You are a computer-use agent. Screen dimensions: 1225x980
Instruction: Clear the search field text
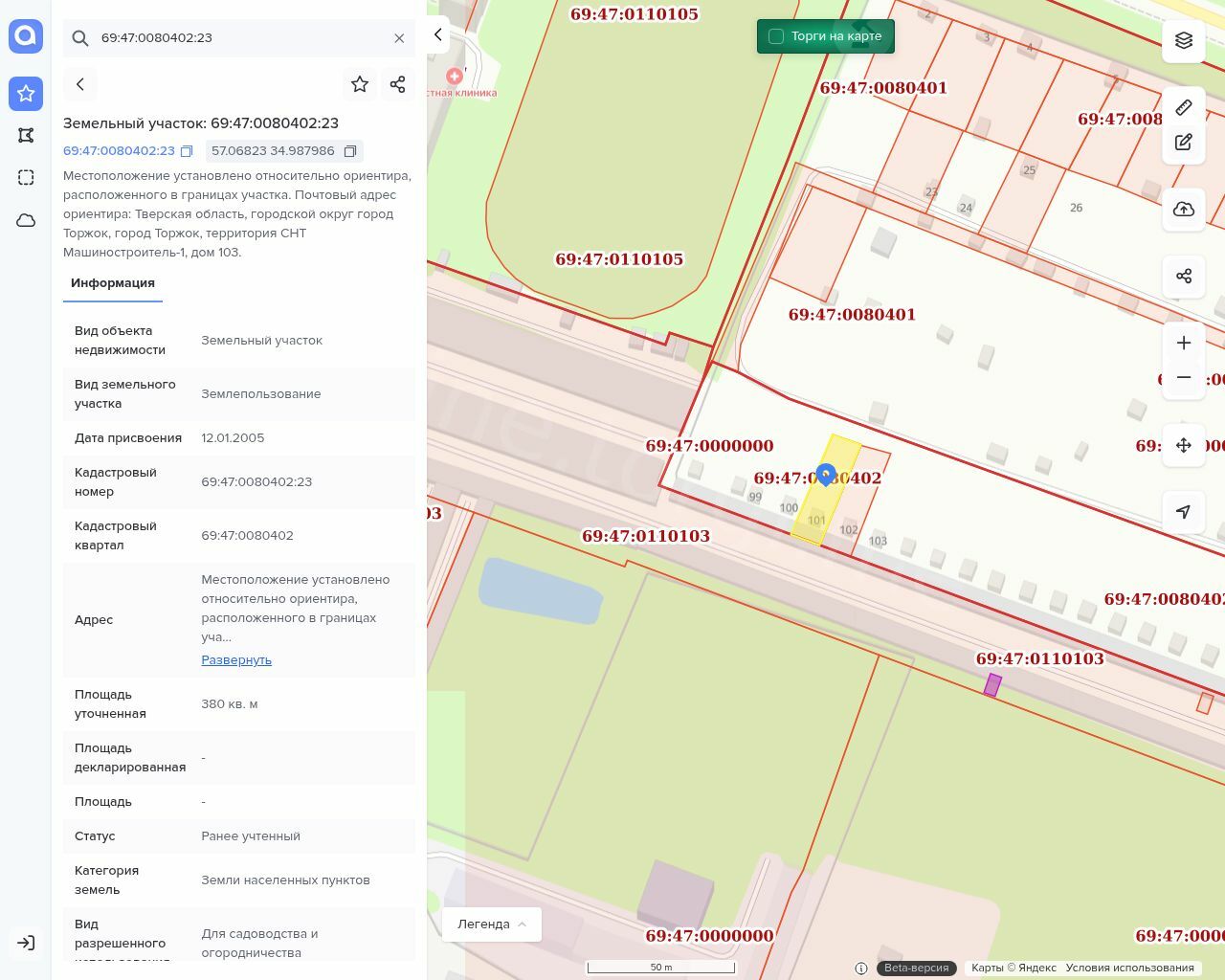tap(399, 38)
